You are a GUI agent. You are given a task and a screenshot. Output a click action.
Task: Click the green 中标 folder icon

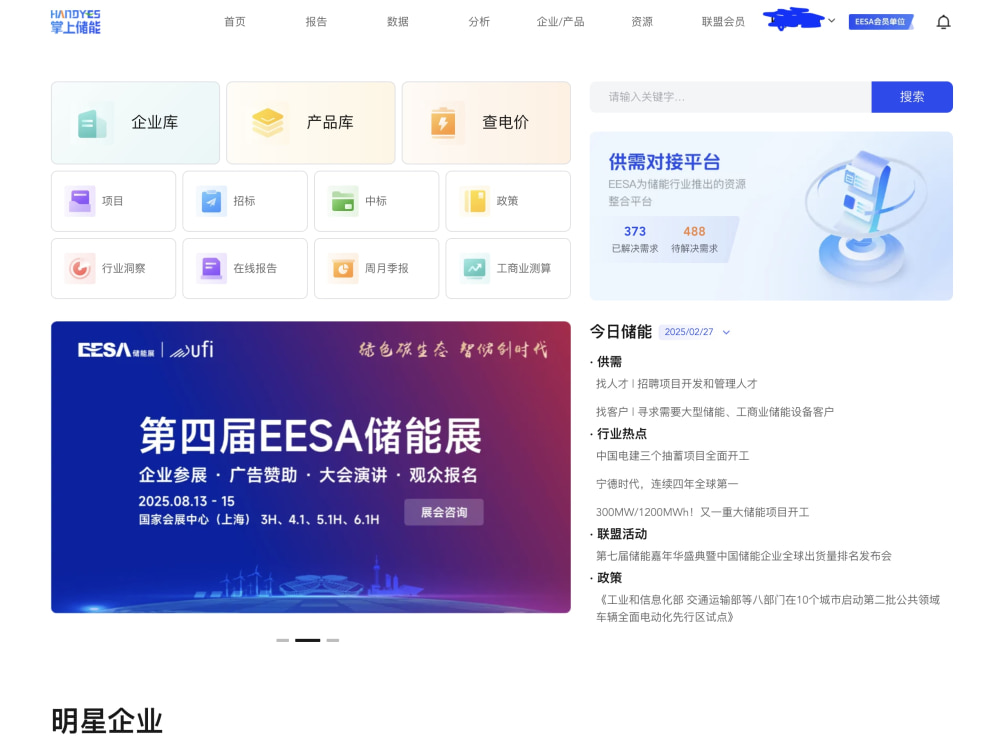tap(343, 201)
